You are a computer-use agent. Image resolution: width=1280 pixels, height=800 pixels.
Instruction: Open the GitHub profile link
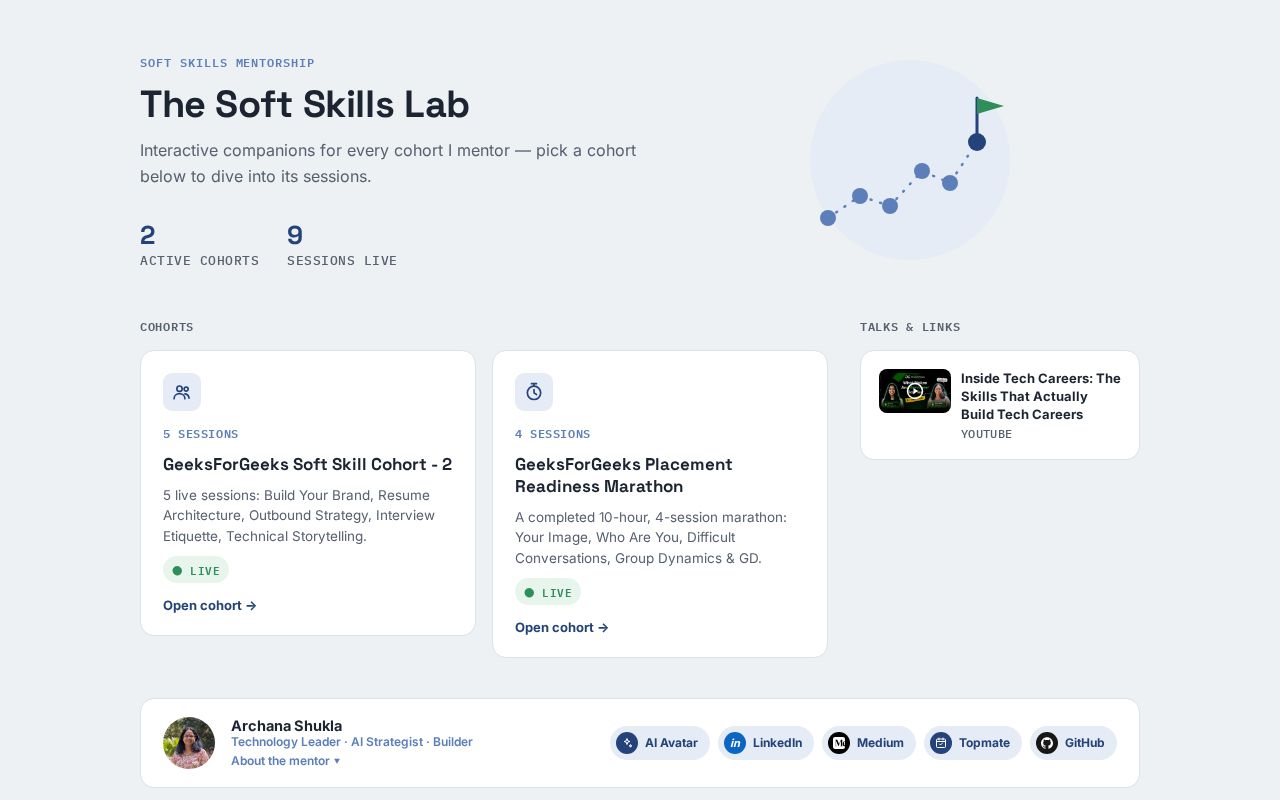tap(1073, 743)
